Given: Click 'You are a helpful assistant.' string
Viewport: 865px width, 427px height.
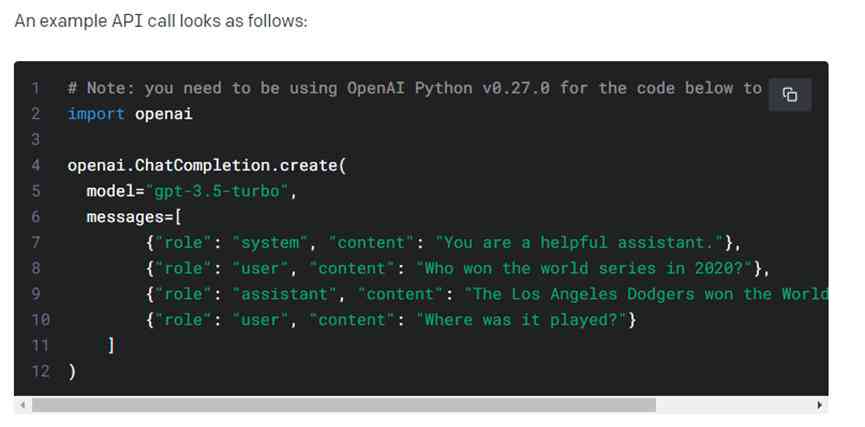Looking at the screenshot, I should tap(579, 243).
